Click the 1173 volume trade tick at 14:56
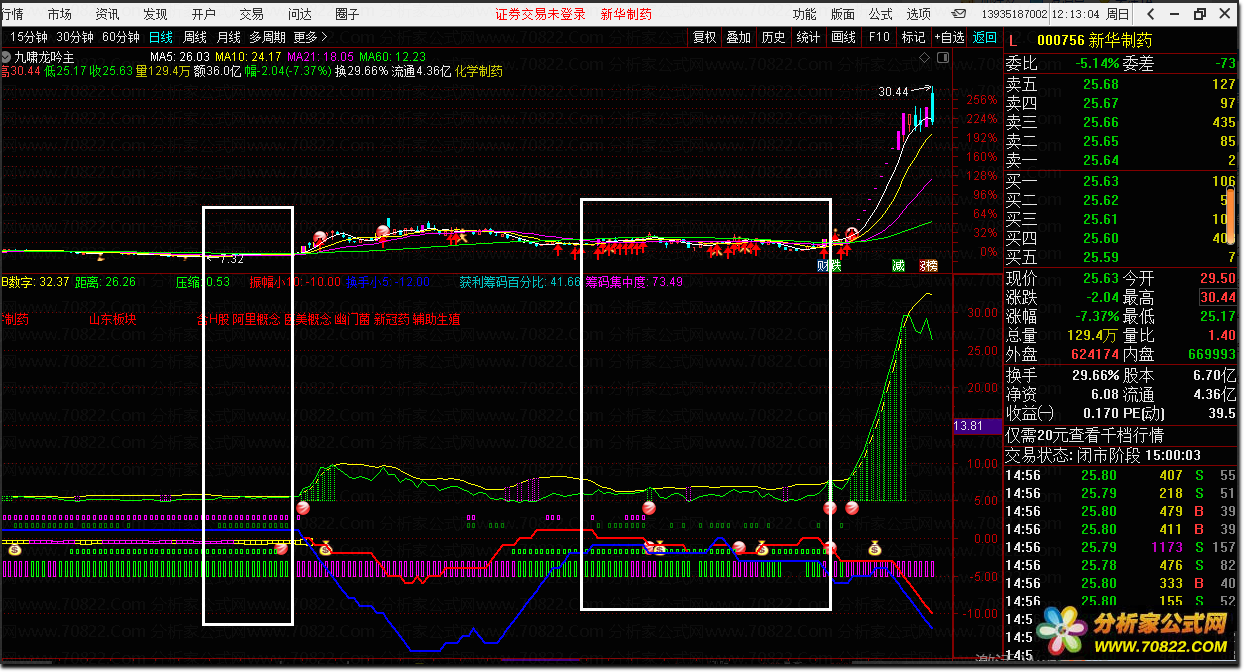This screenshot has height=672, width=1245. (1166, 547)
